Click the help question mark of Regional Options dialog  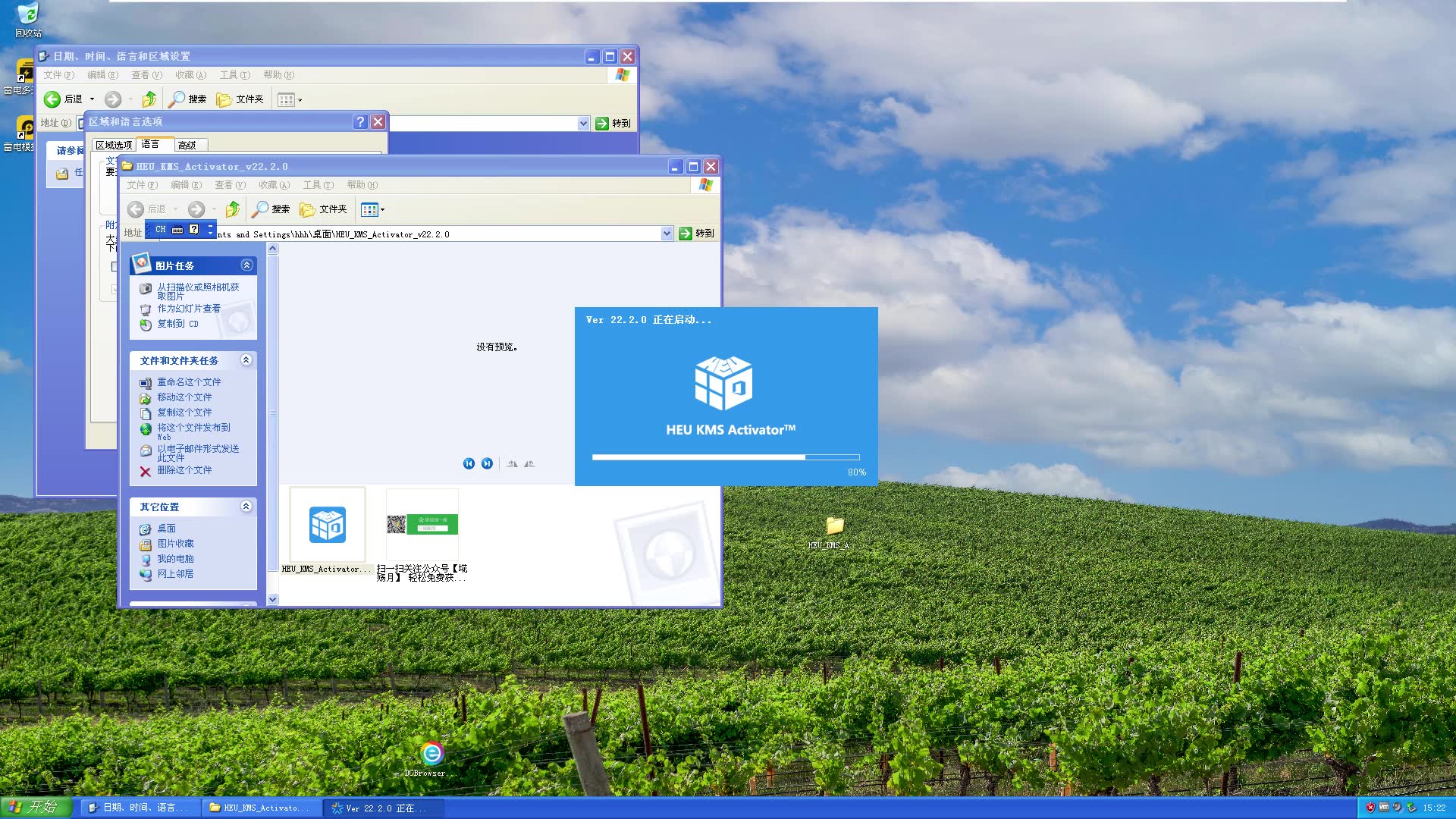360,121
